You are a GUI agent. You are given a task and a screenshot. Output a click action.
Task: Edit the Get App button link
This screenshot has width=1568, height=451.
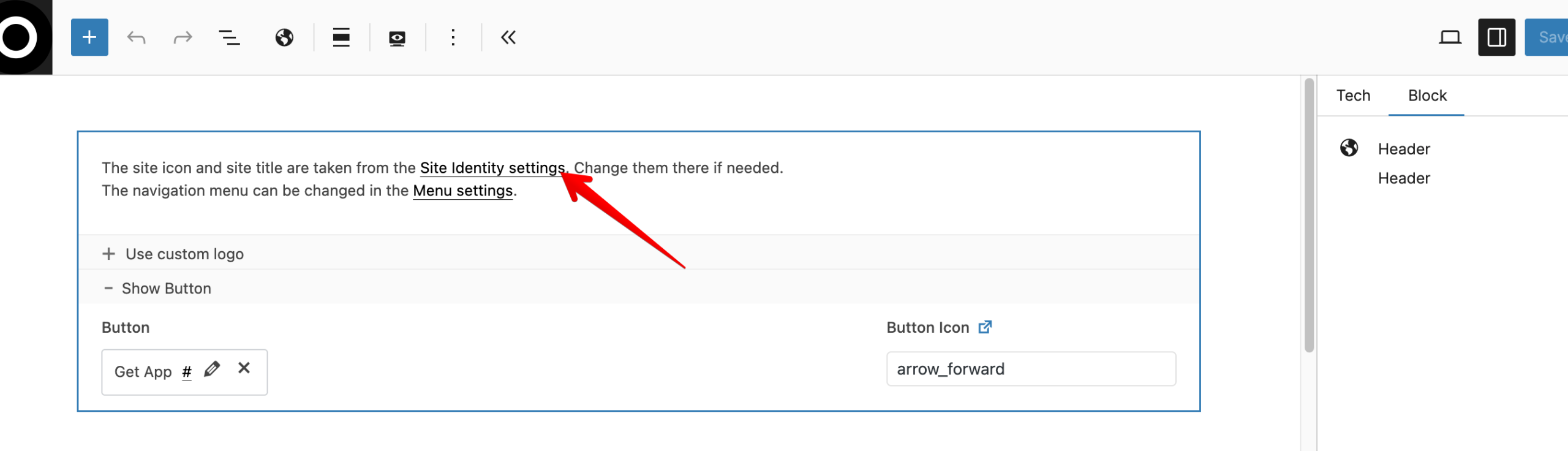click(212, 369)
